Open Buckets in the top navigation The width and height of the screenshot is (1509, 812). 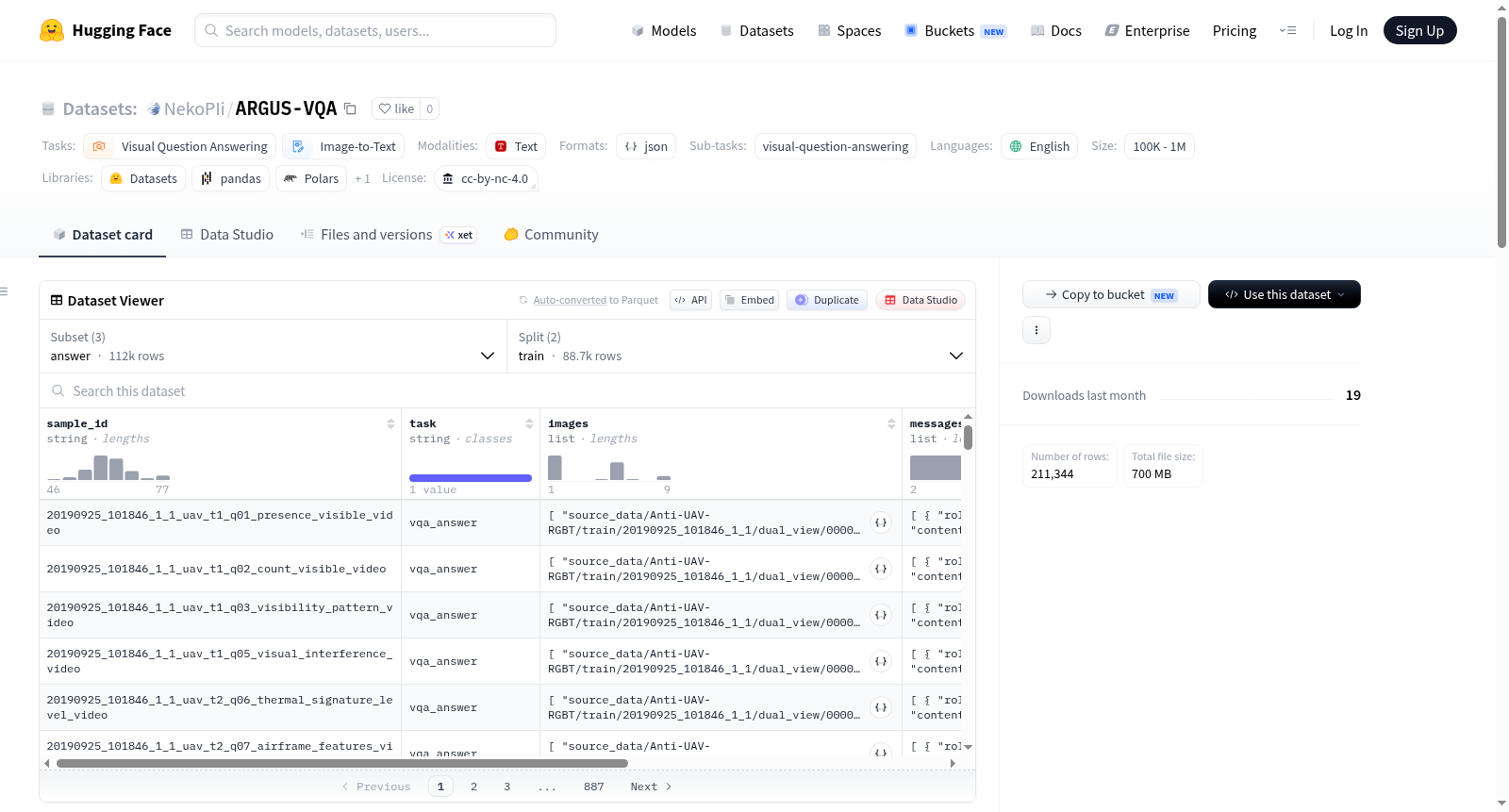(955, 30)
